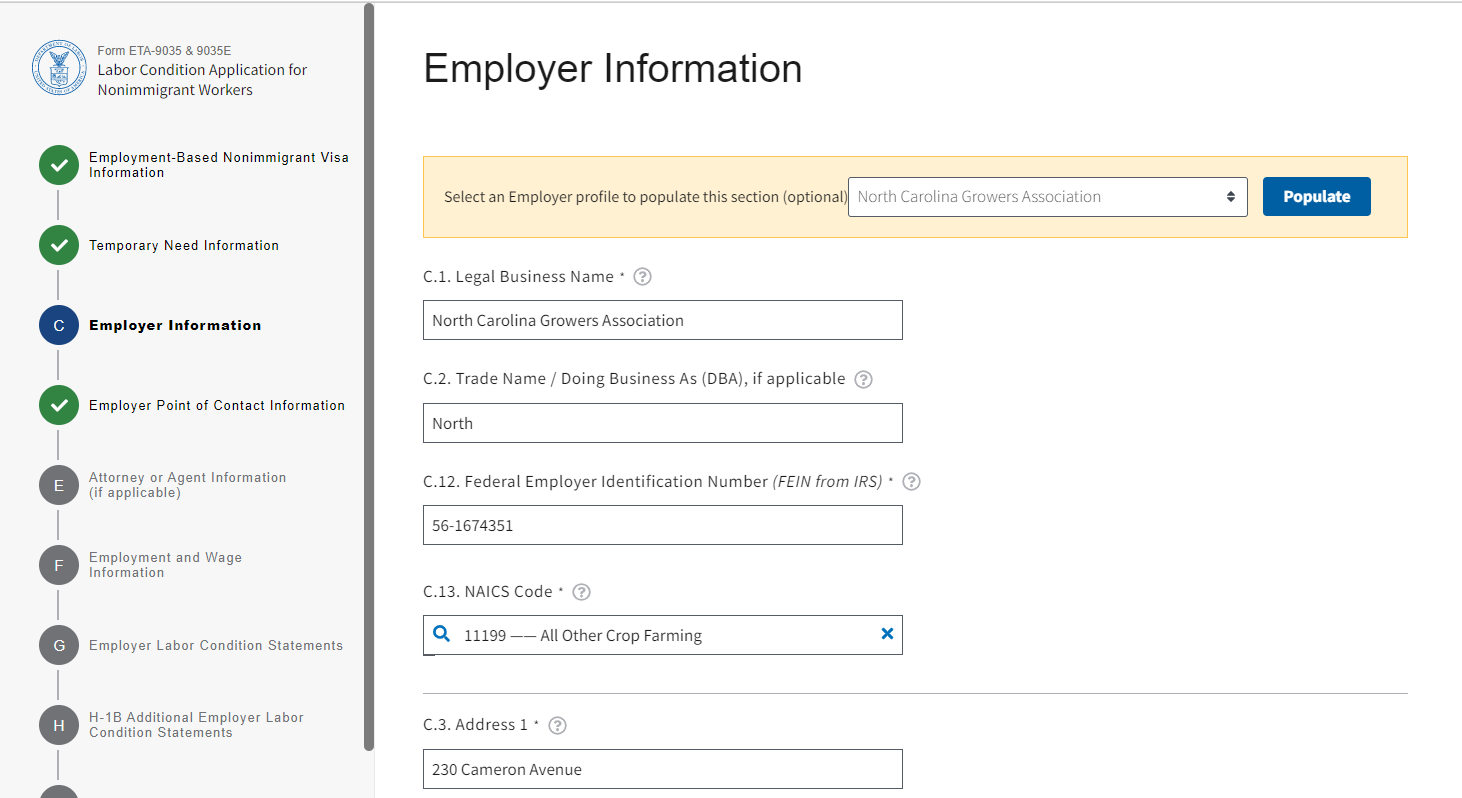Open Employer Labor Condition Statements step
The image size is (1462, 798).
click(x=215, y=646)
